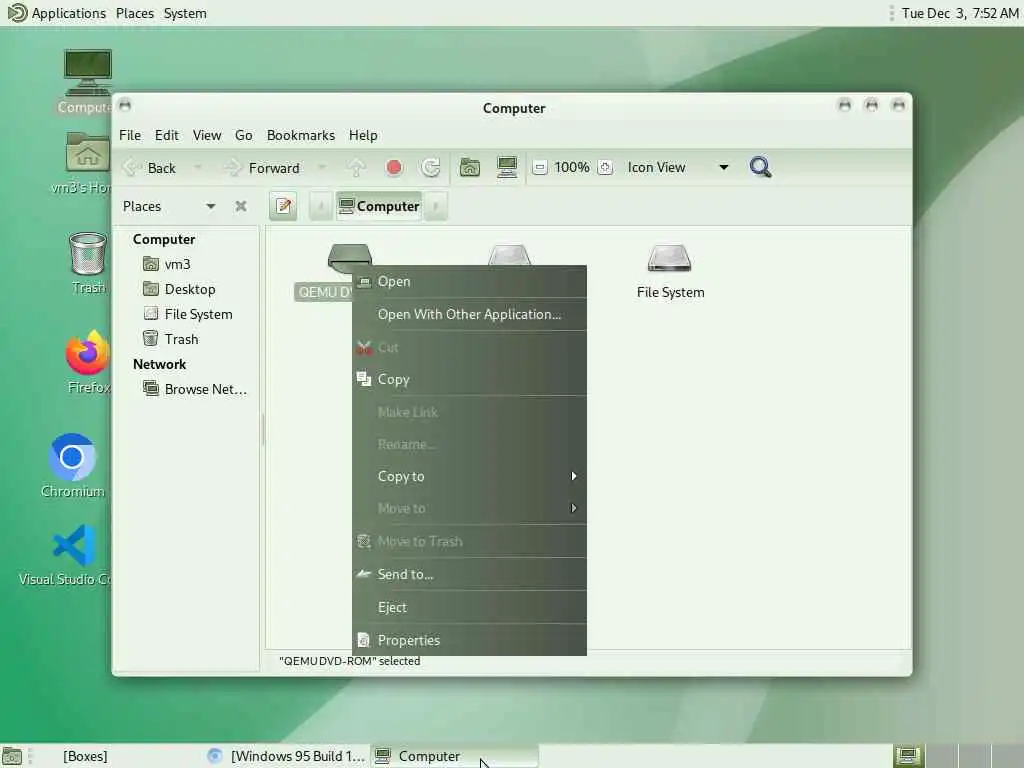Click the Computer taskbar button
This screenshot has height=768, width=1024.
455,756
